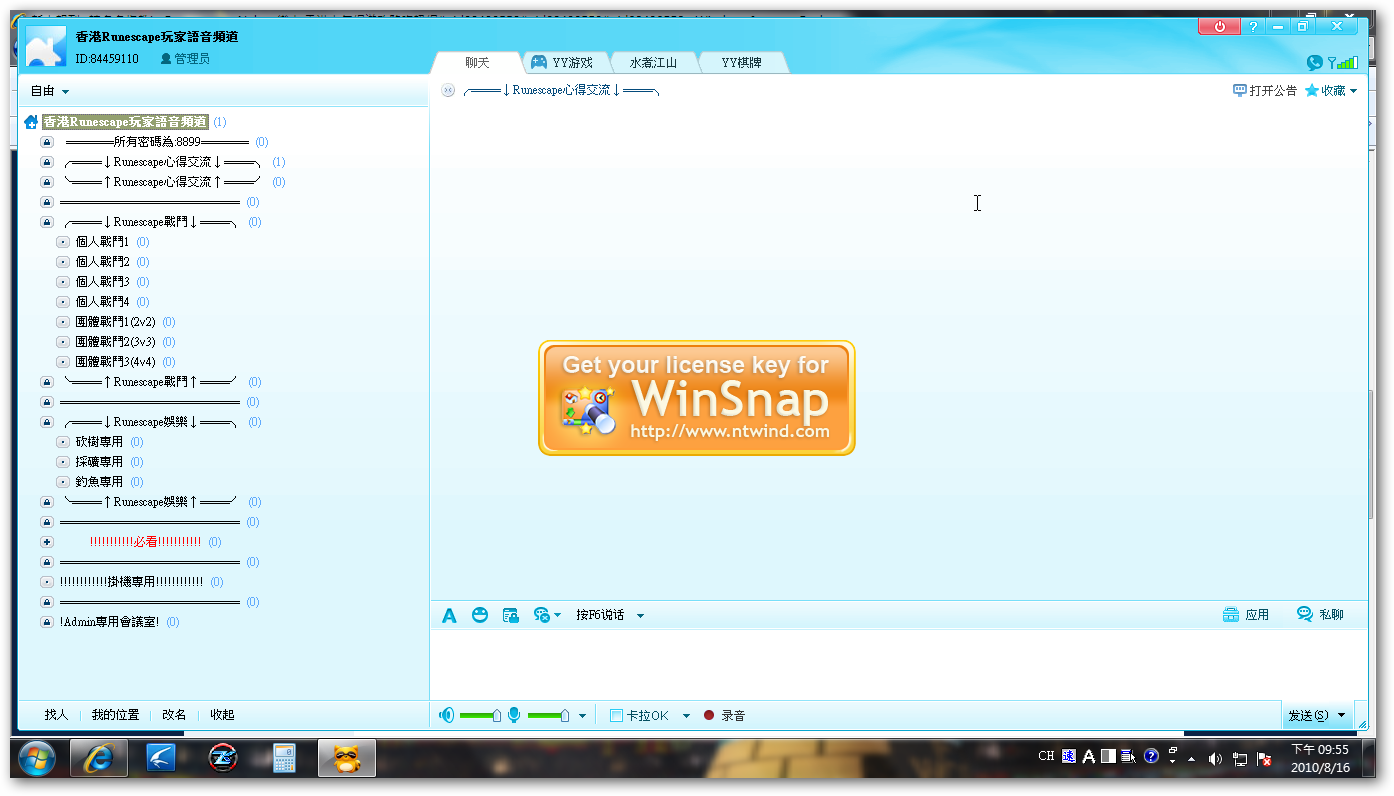Open the emoticon smiley picker

tap(480, 615)
